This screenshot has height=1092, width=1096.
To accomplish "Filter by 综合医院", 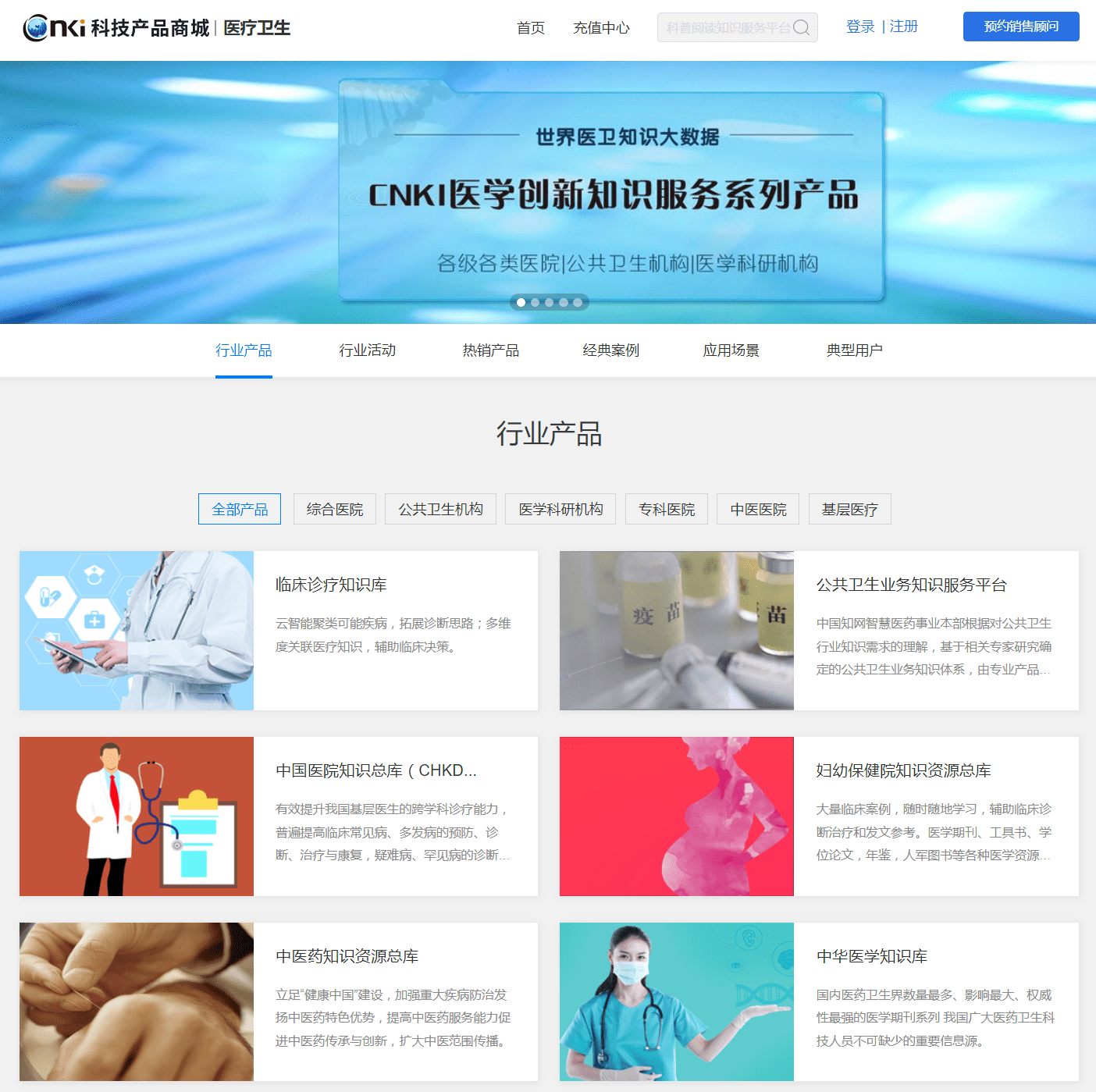I will tap(335, 509).
